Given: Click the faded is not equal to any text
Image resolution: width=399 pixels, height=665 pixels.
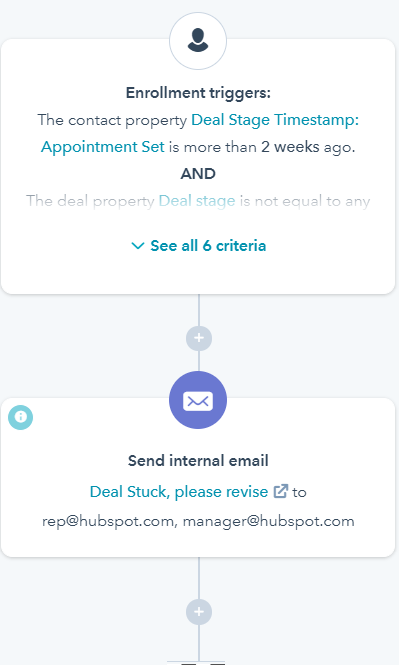Looking at the screenshot, I should pos(305,201).
